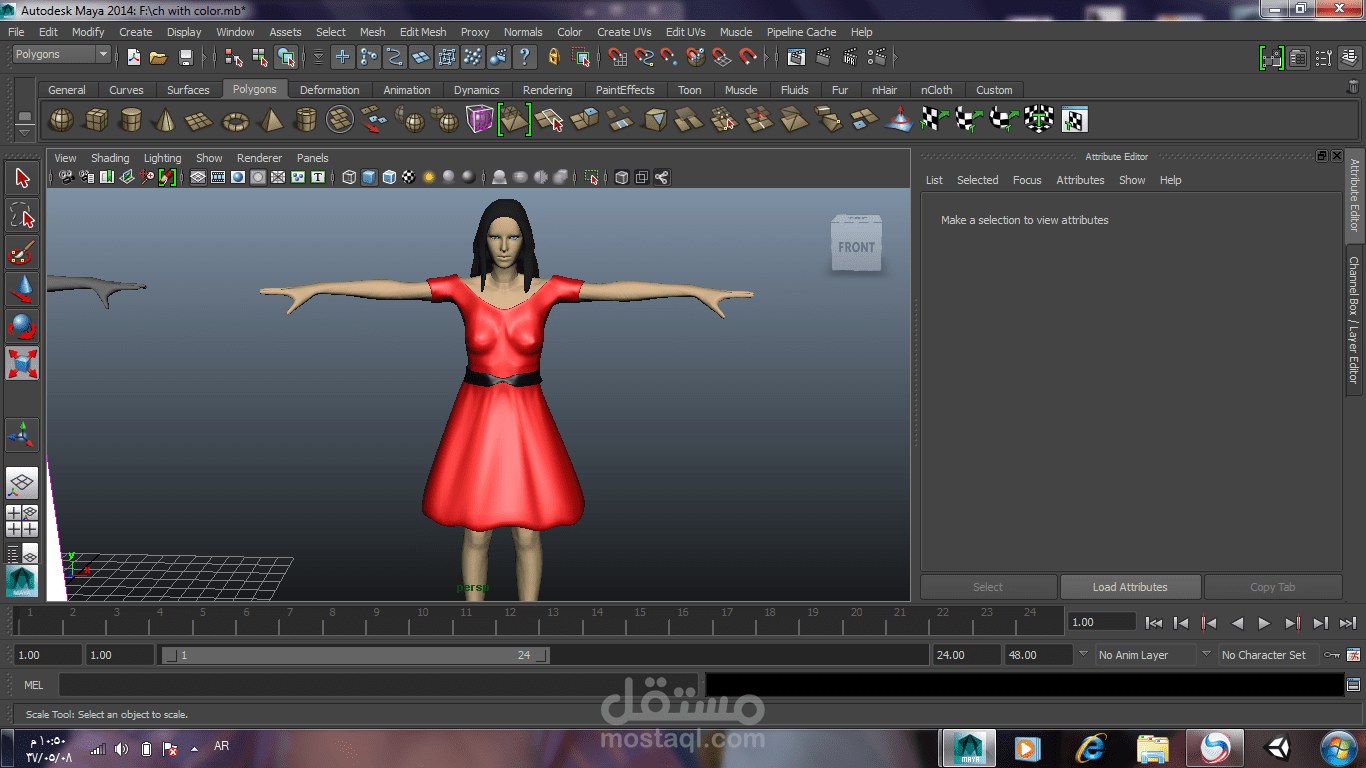Click the time range slider bar
This screenshot has height=768, width=1366.
[355, 655]
